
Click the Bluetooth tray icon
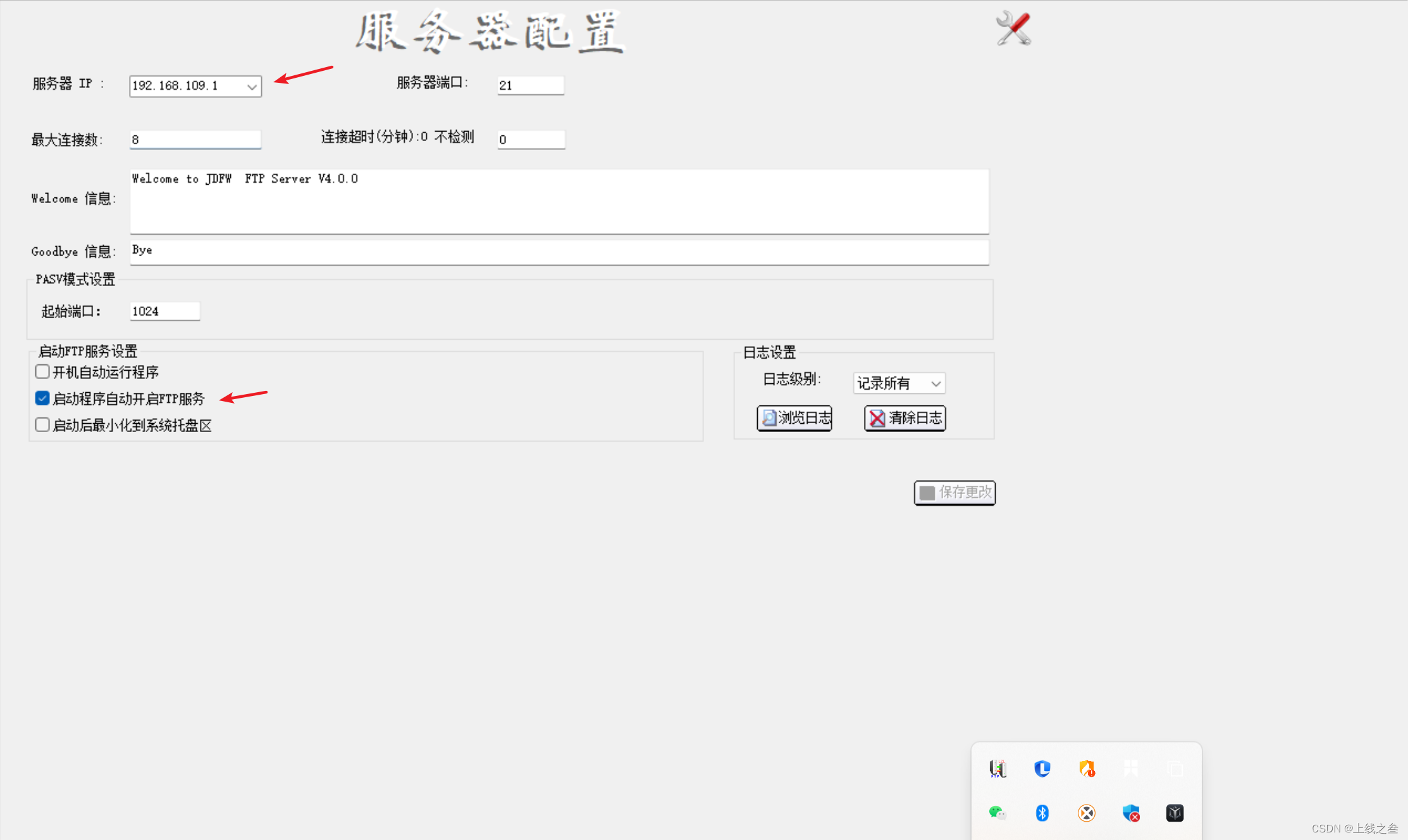click(1042, 813)
